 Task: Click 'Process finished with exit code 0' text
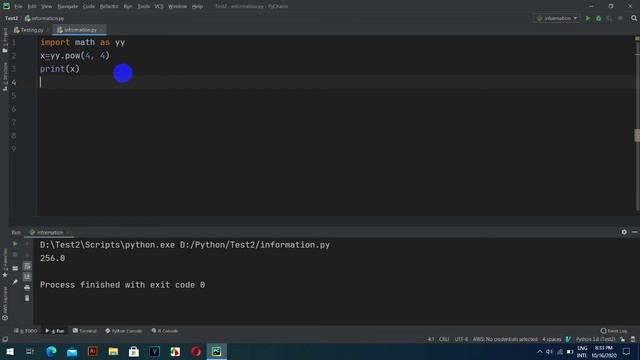tap(122, 285)
